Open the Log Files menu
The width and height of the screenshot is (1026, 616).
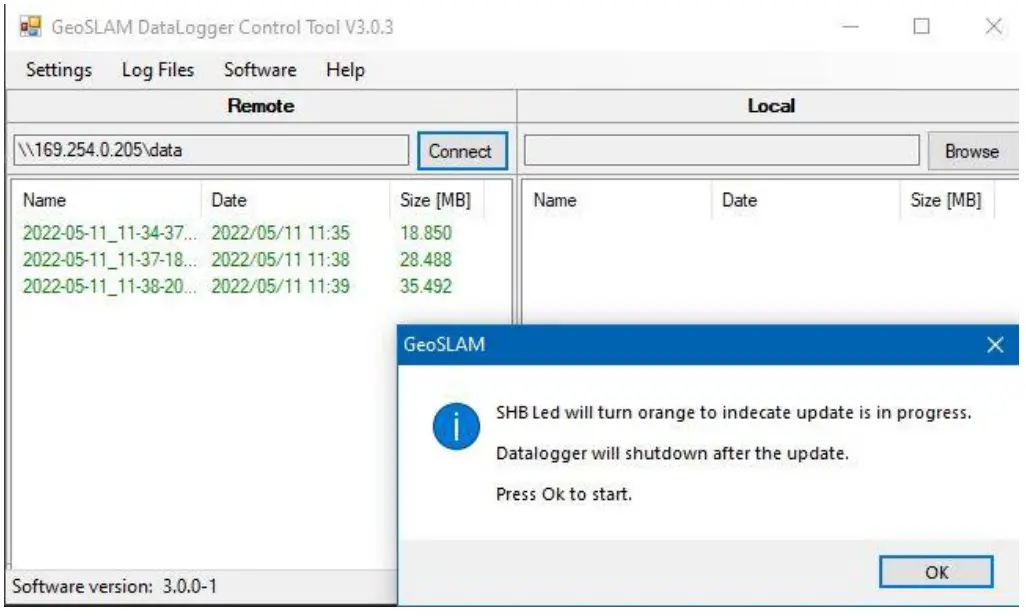158,70
